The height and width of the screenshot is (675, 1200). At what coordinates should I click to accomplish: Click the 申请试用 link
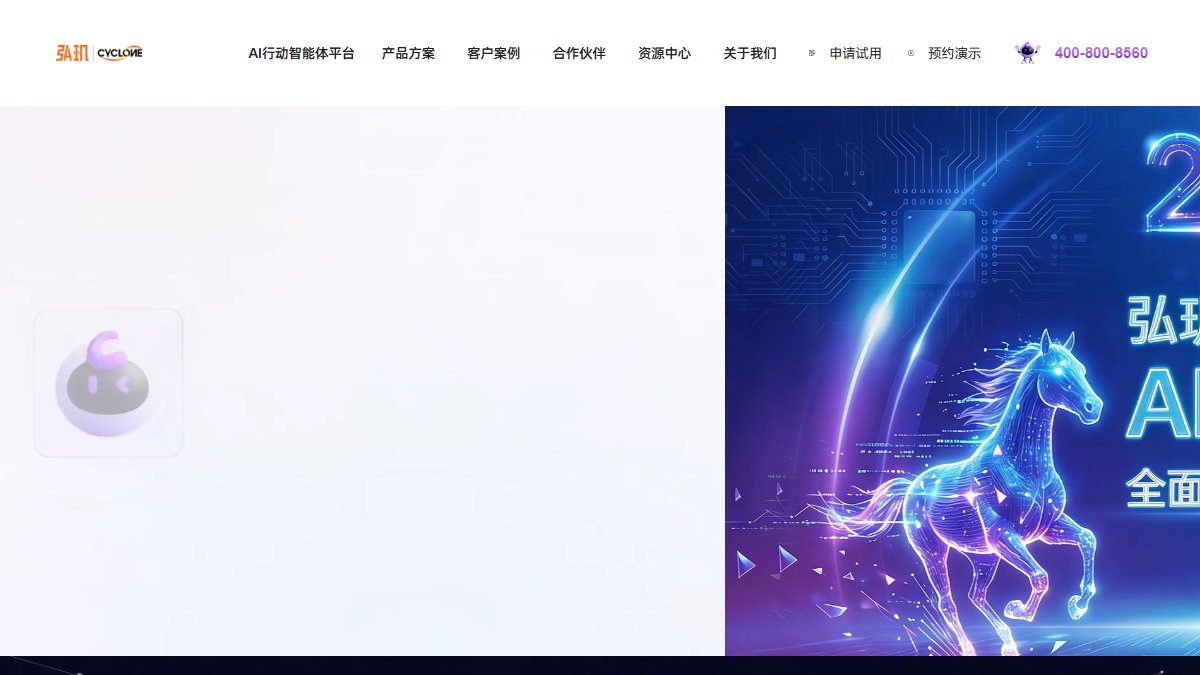click(x=856, y=53)
